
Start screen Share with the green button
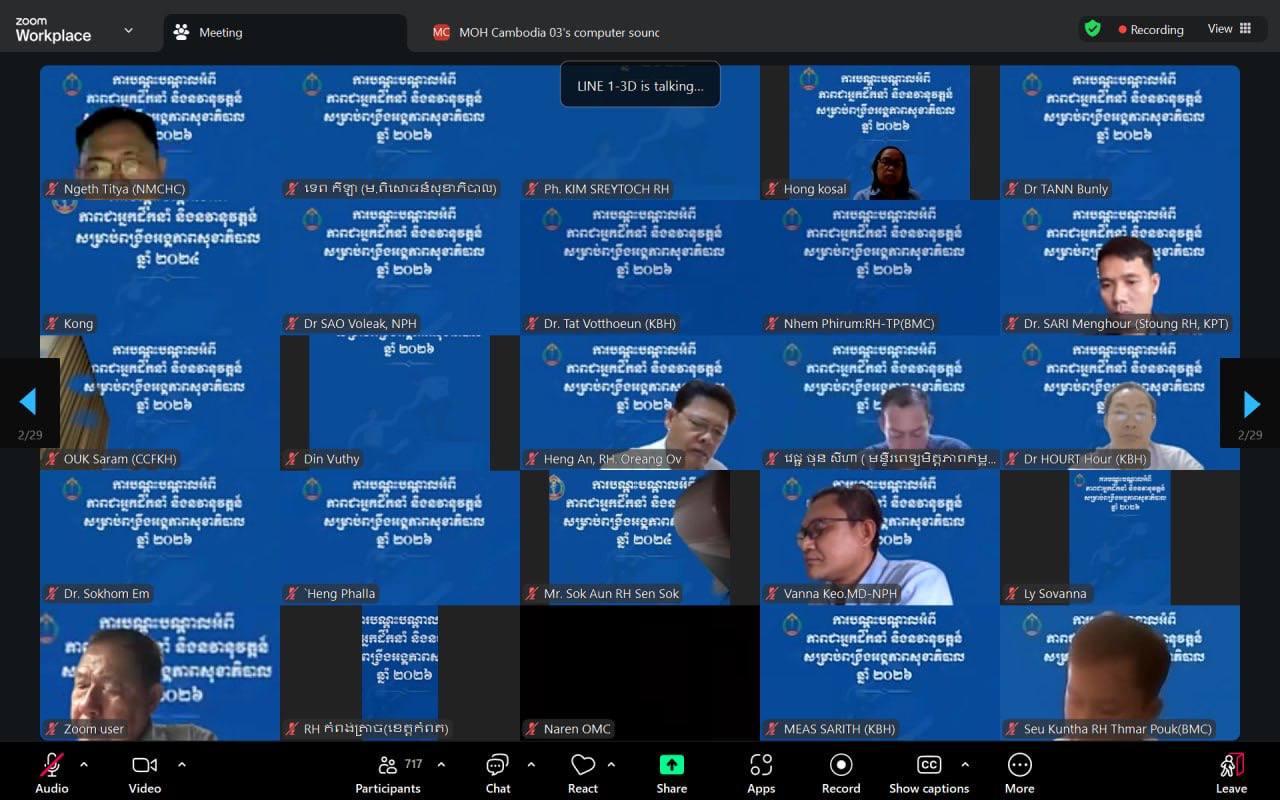pos(671,773)
